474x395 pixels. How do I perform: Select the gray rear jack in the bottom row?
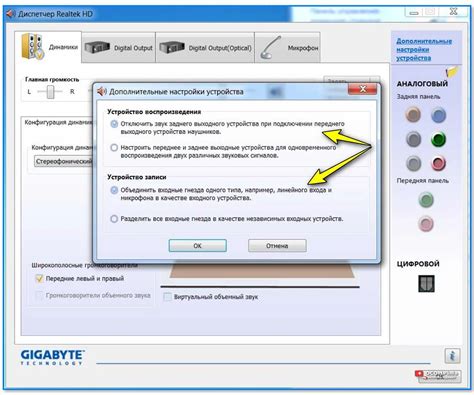pos(413,163)
